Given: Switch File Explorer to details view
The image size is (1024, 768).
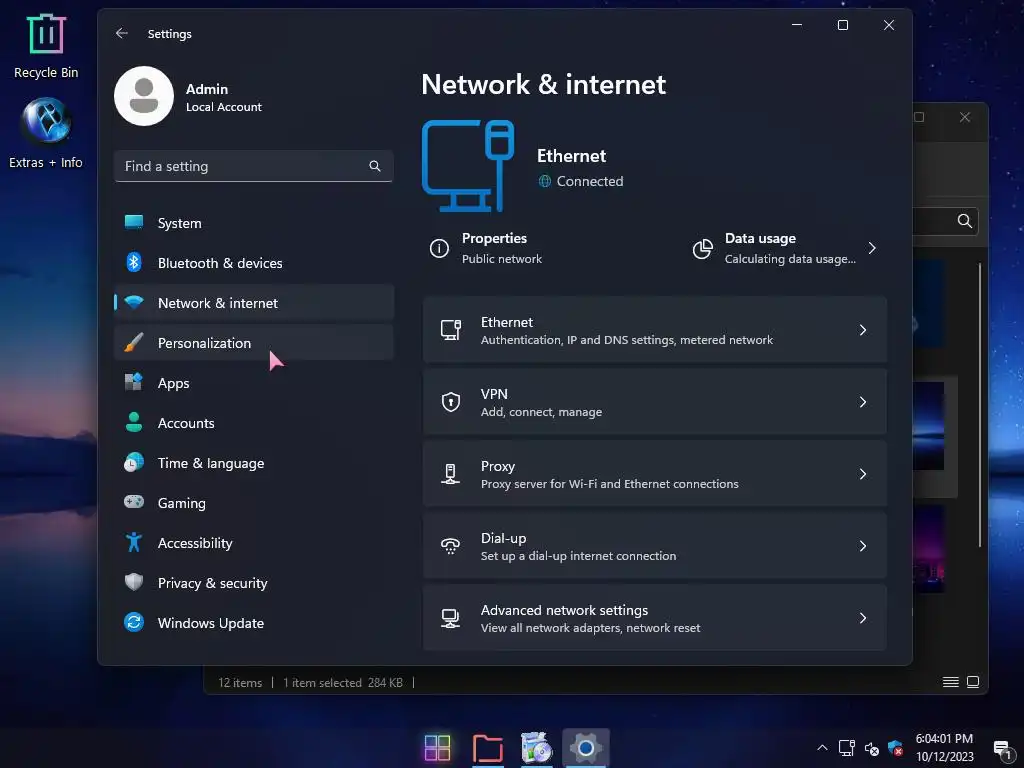Looking at the screenshot, I should pyautogui.click(x=951, y=682).
